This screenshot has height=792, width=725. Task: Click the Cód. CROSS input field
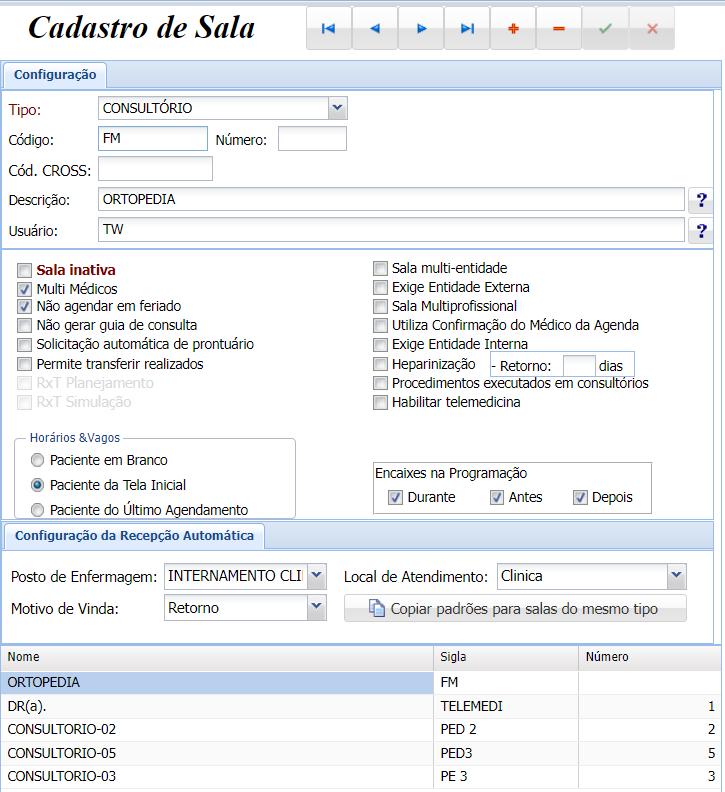point(156,169)
